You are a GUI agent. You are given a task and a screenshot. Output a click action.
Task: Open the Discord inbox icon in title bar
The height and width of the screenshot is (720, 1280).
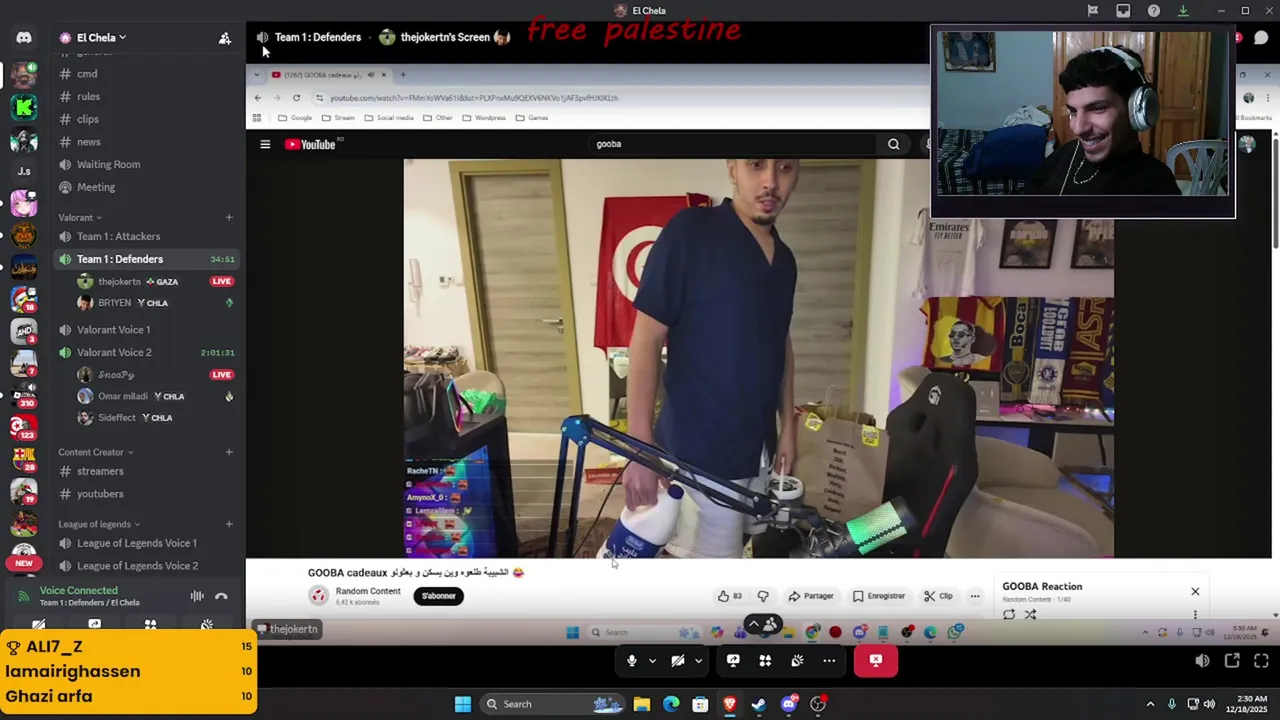coord(1123,11)
